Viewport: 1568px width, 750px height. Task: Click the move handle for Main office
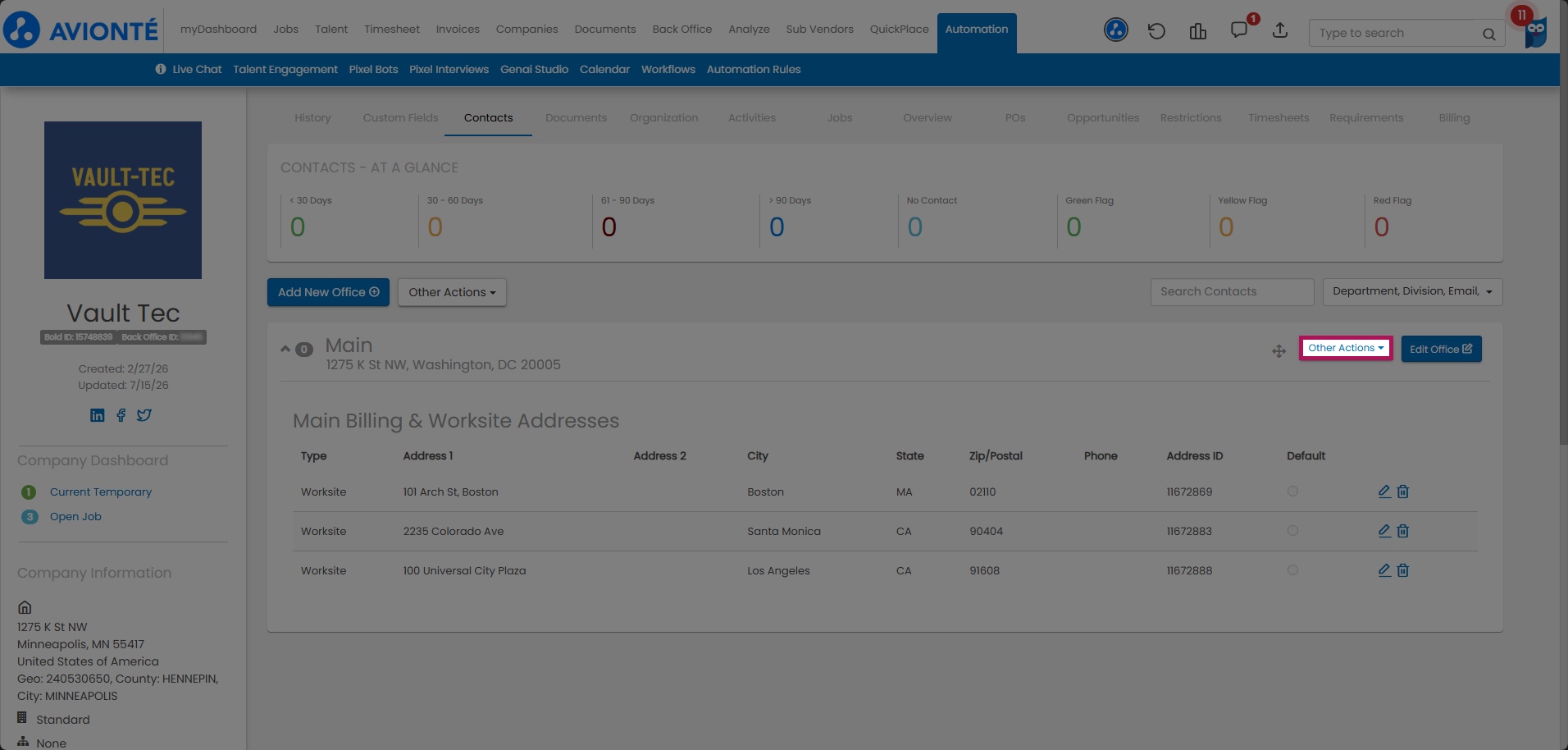1279,351
